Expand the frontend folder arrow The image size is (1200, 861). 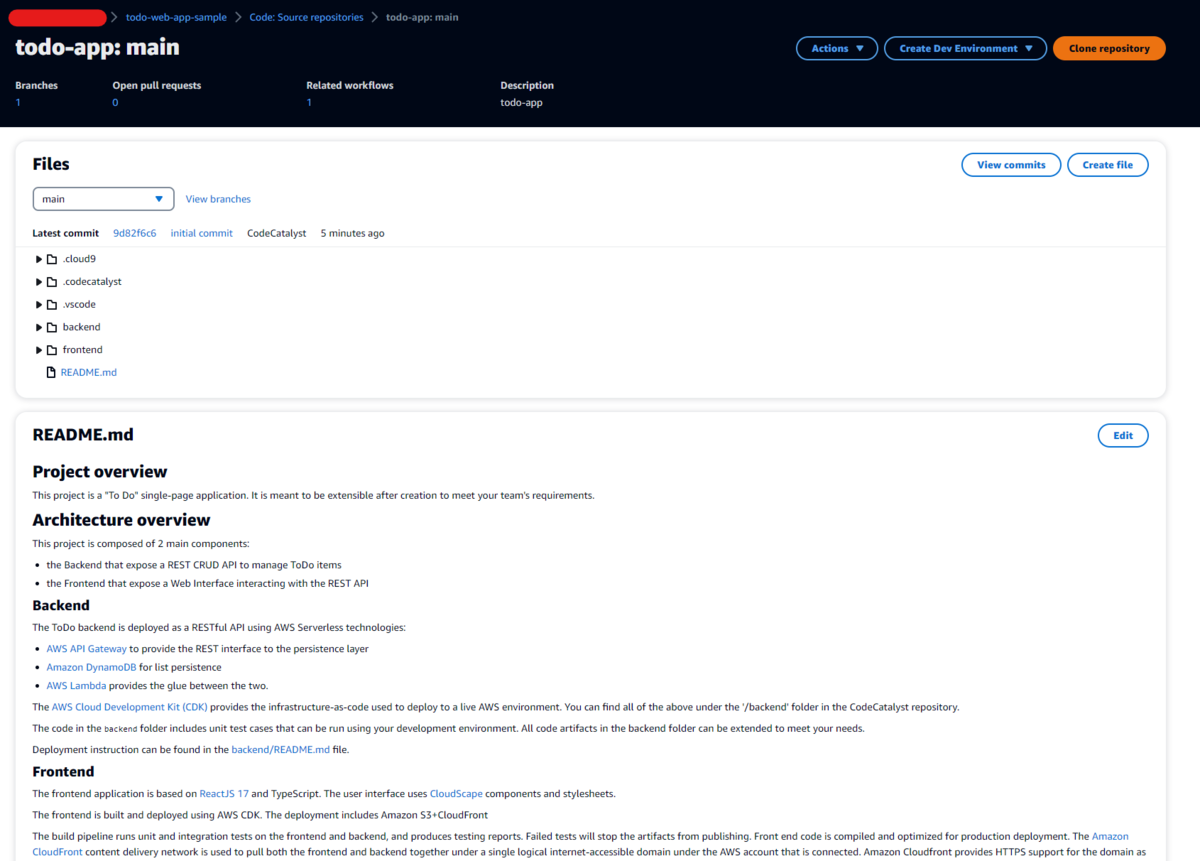click(39, 350)
